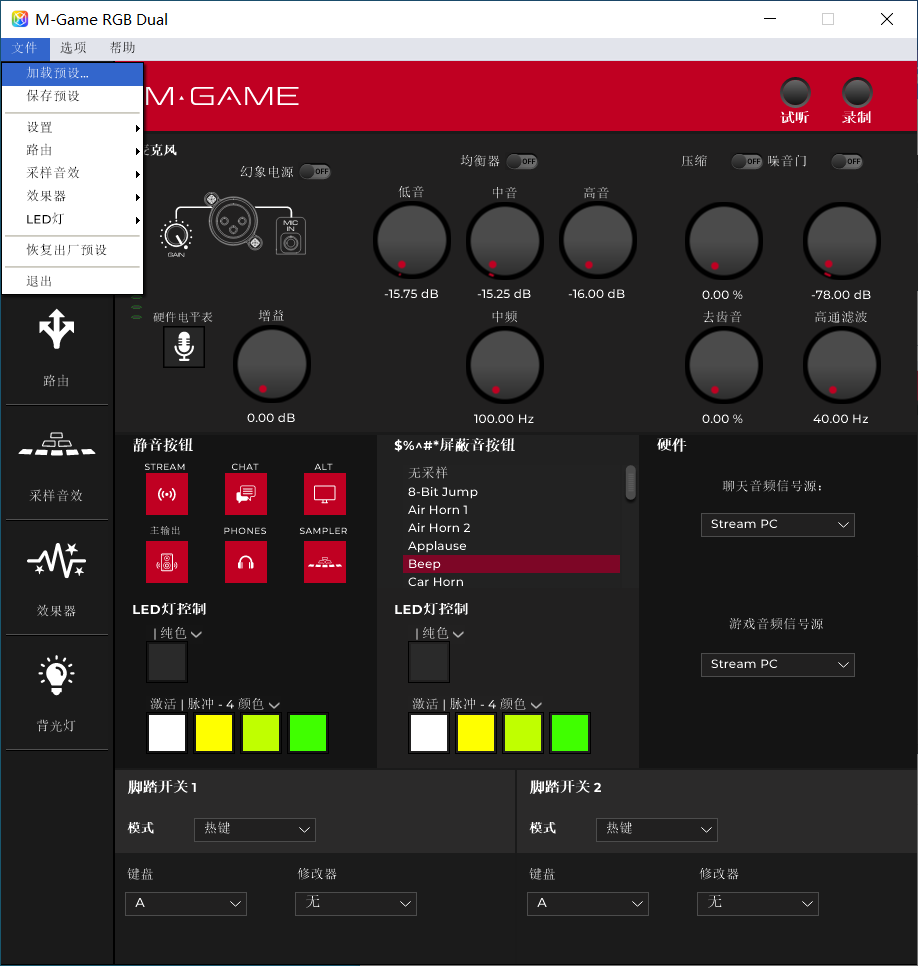Click the ALT mute button icon
Image resolution: width=918 pixels, height=966 pixels.
[325, 494]
